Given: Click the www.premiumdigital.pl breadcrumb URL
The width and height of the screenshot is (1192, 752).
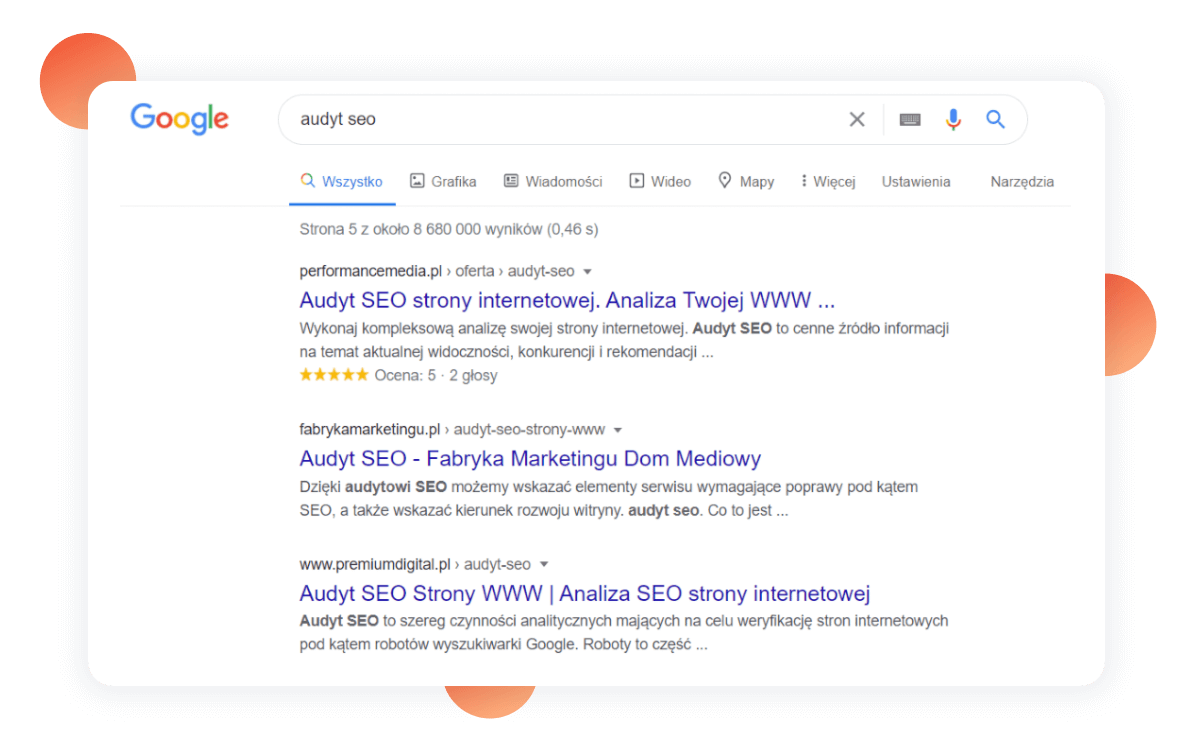Looking at the screenshot, I should (414, 564).
